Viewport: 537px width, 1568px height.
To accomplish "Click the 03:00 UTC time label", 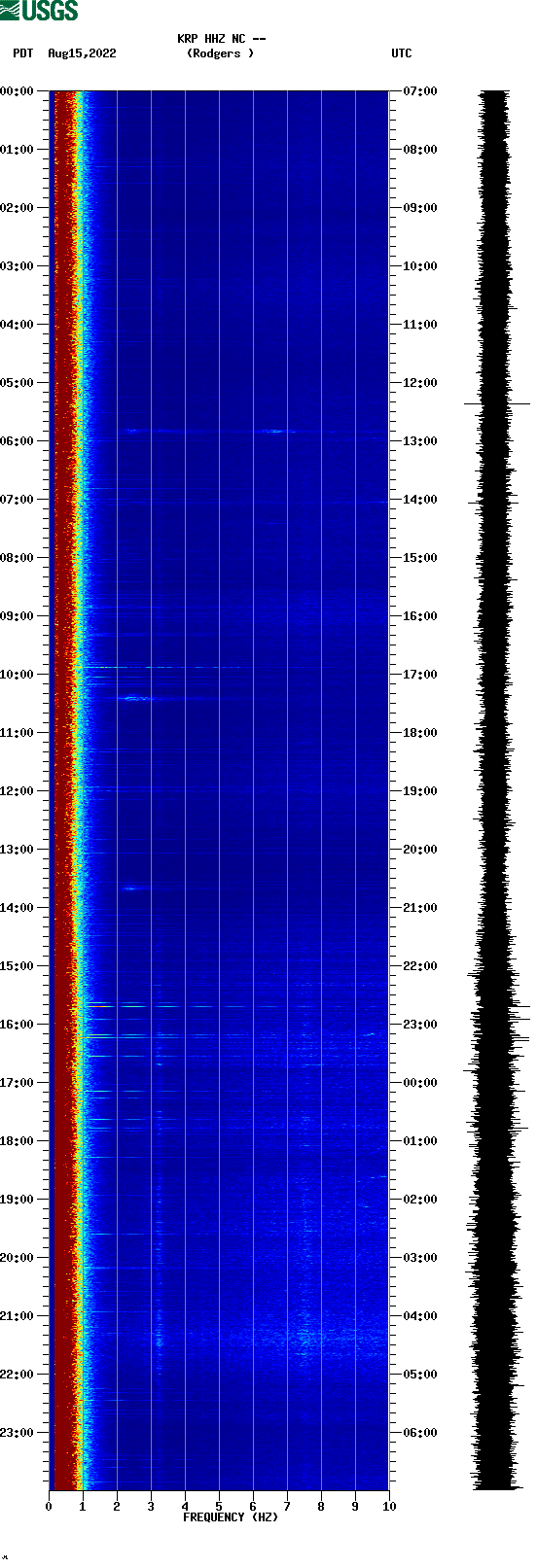I will tap(420, 1258).
